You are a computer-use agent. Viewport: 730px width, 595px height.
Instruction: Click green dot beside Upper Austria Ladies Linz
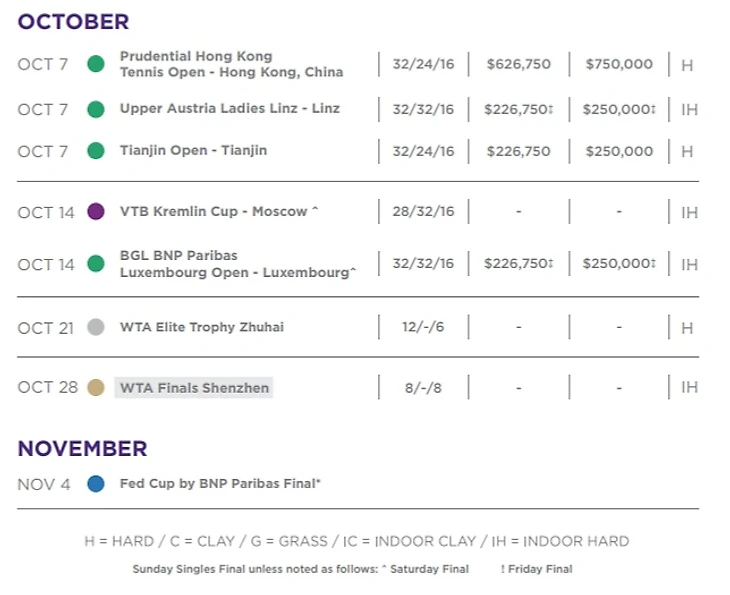pyautogui.click(x=96, y=109)
